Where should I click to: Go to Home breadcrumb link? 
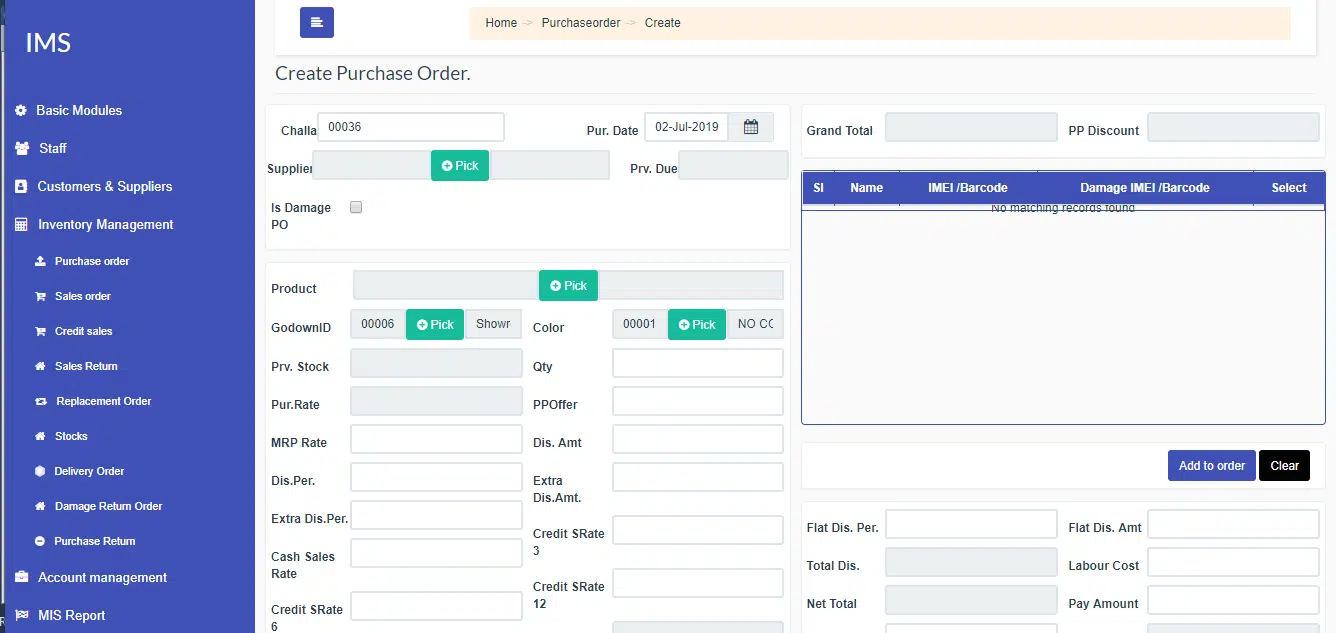501,23
